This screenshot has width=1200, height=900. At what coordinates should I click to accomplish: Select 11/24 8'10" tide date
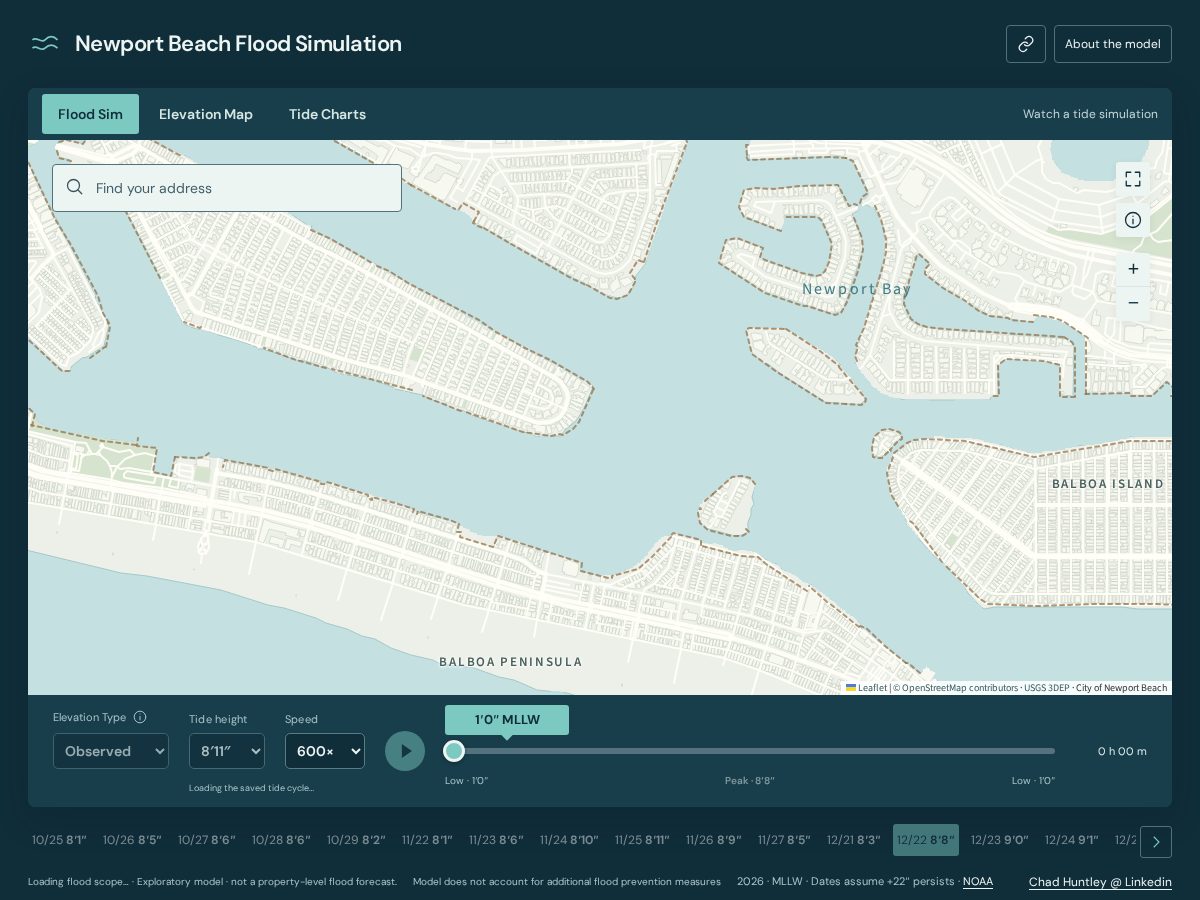[569, 840]
